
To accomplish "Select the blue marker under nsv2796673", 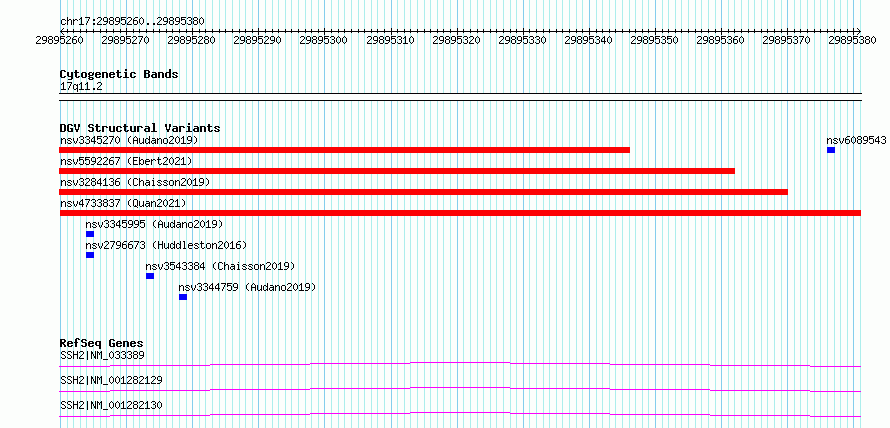I will pos(90,255).
